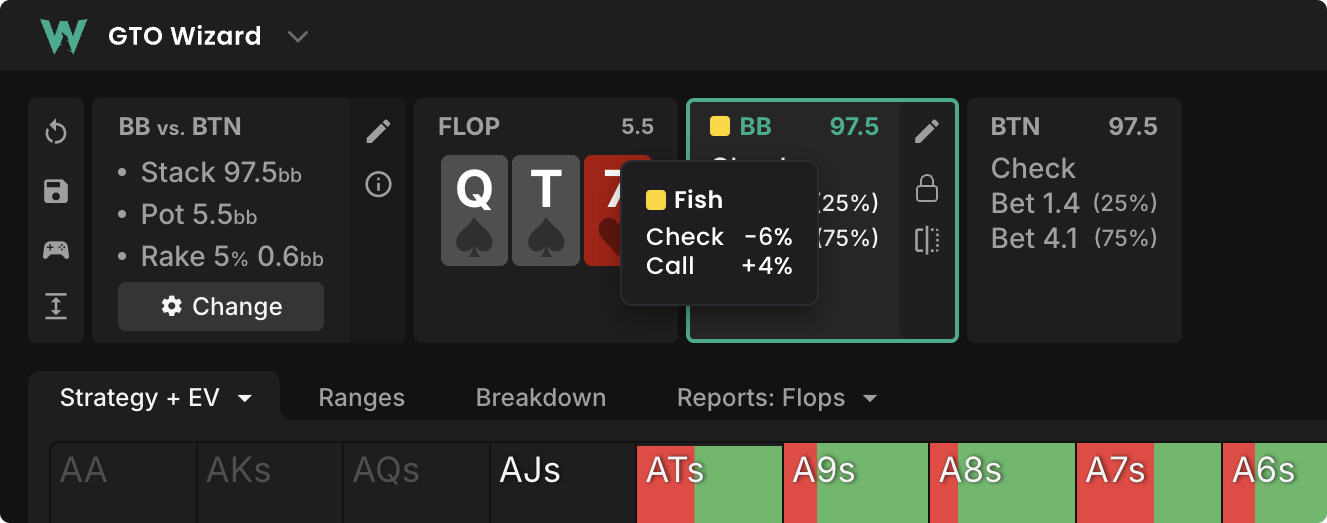The width and height of the screenshot is (1327, 523).
Task: Click the reset/undo arrow icon in sidebar
Action: 56,133
